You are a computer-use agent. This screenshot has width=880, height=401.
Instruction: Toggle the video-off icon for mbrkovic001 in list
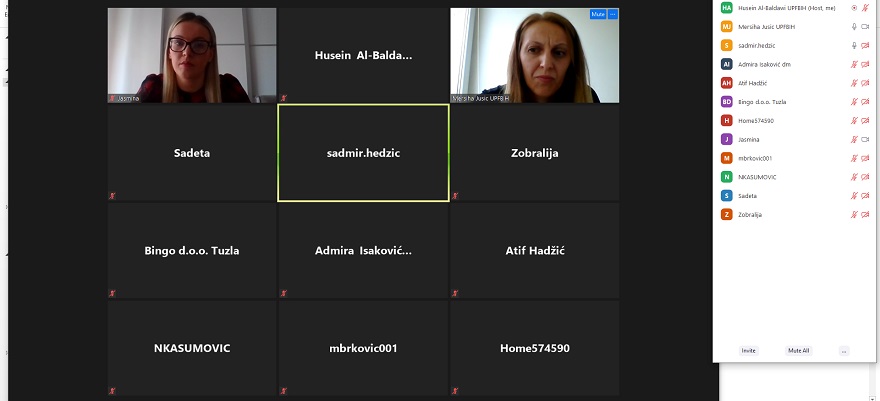865,158
